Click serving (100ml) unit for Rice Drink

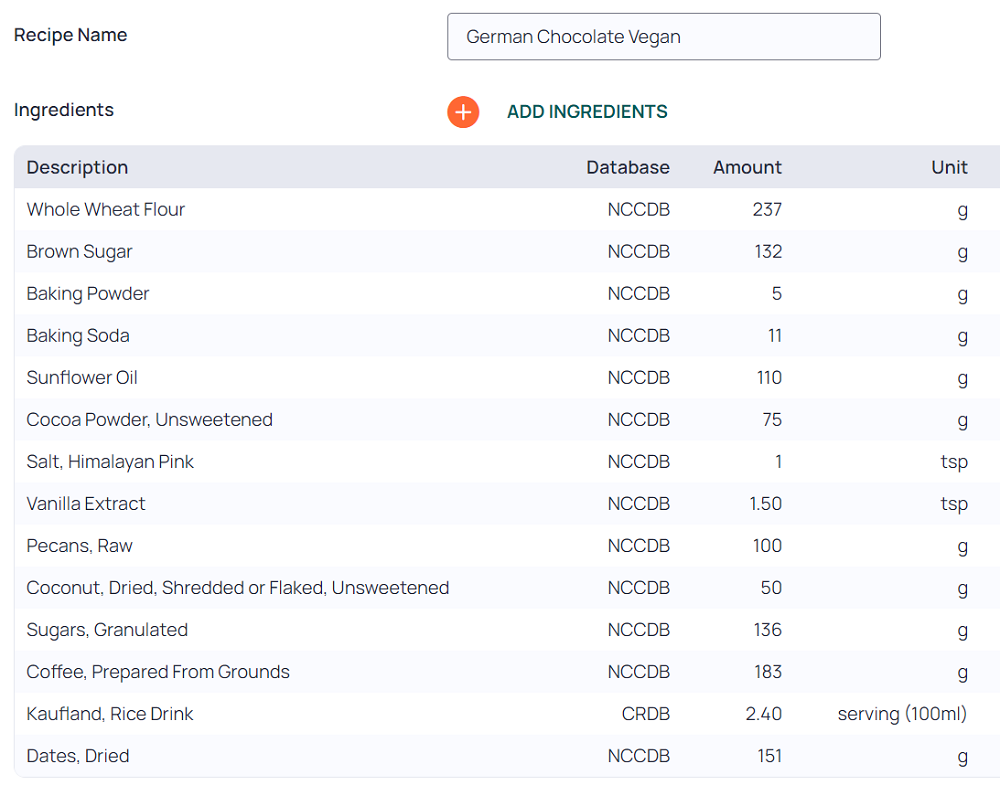coord(902,714)
